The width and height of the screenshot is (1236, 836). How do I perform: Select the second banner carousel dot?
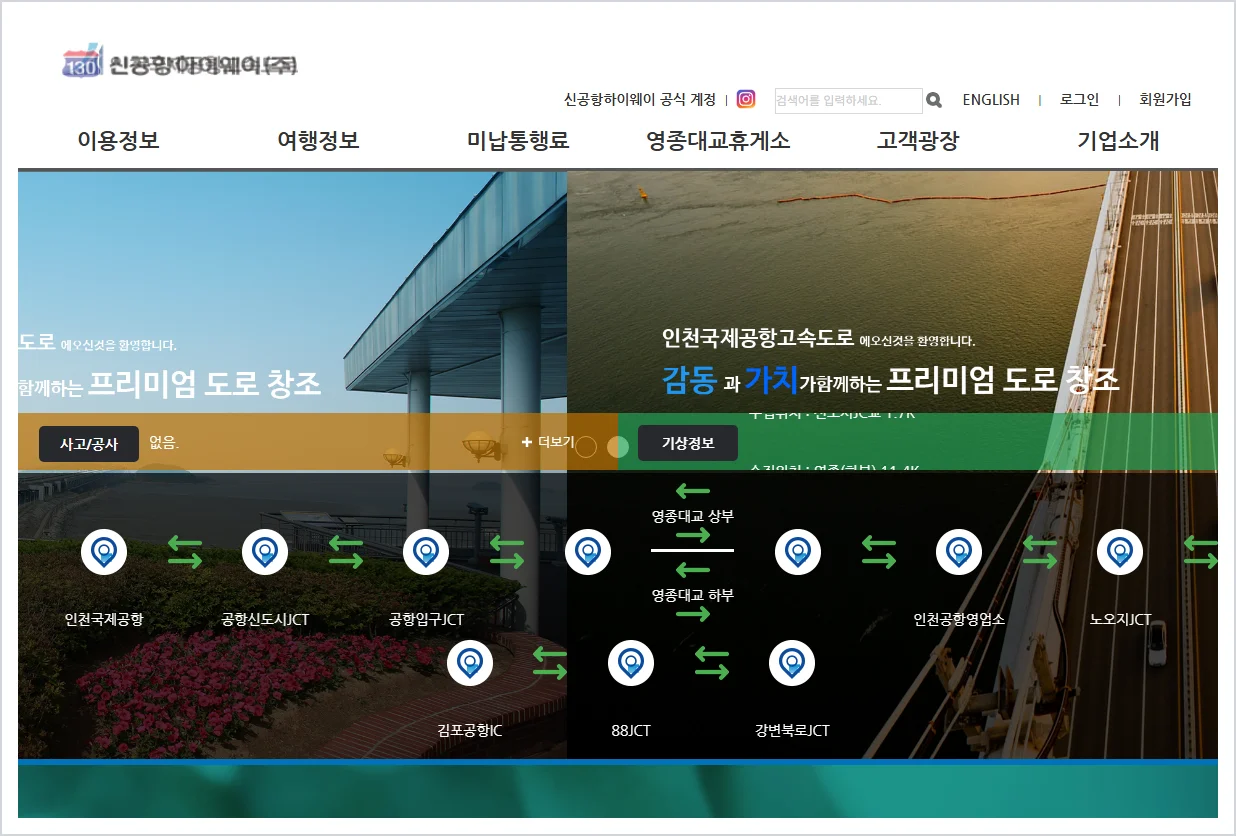tap(618, 447)
